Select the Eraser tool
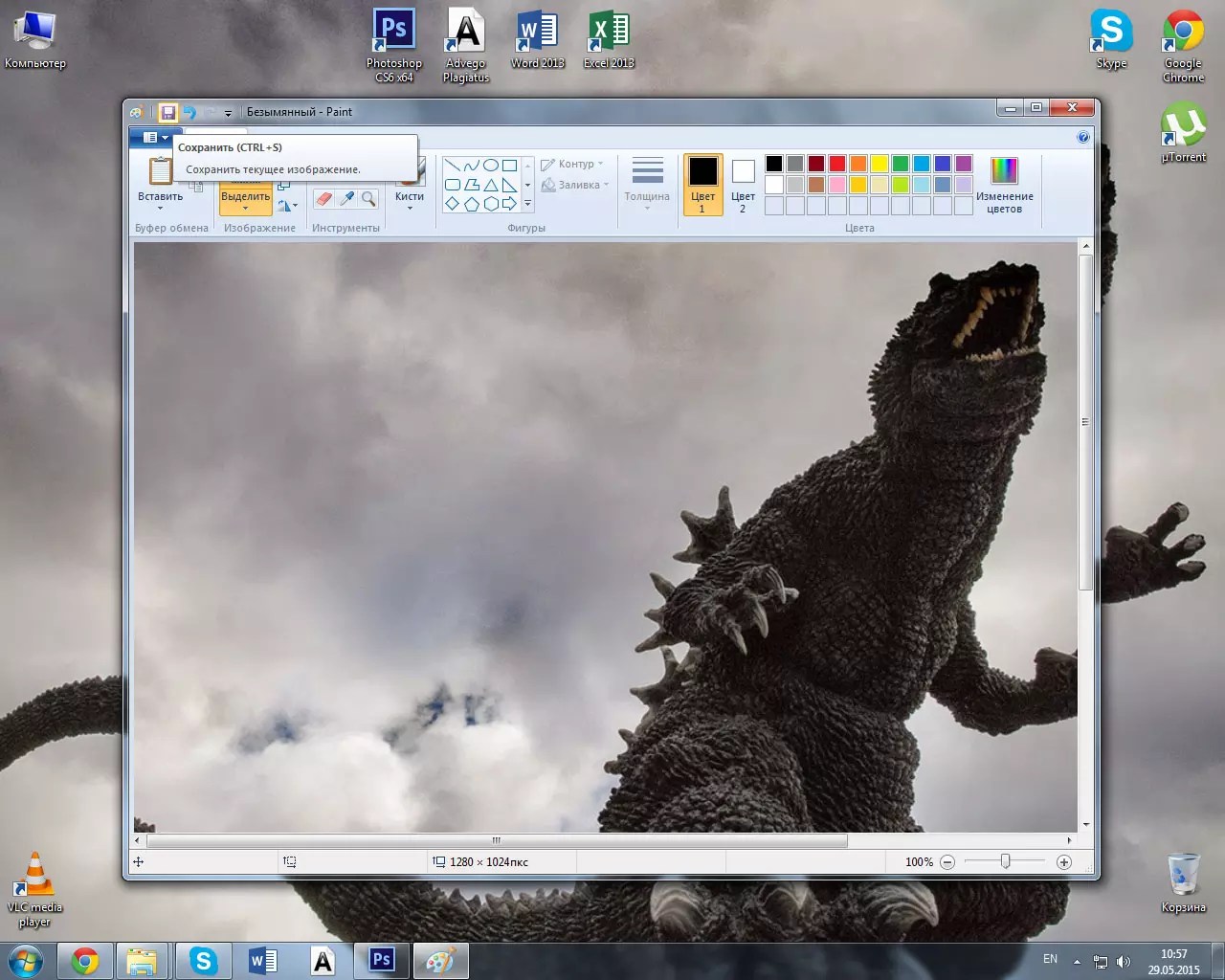Image resolution: width=1225 pixels, height=980 pixels. coord(323,199)
